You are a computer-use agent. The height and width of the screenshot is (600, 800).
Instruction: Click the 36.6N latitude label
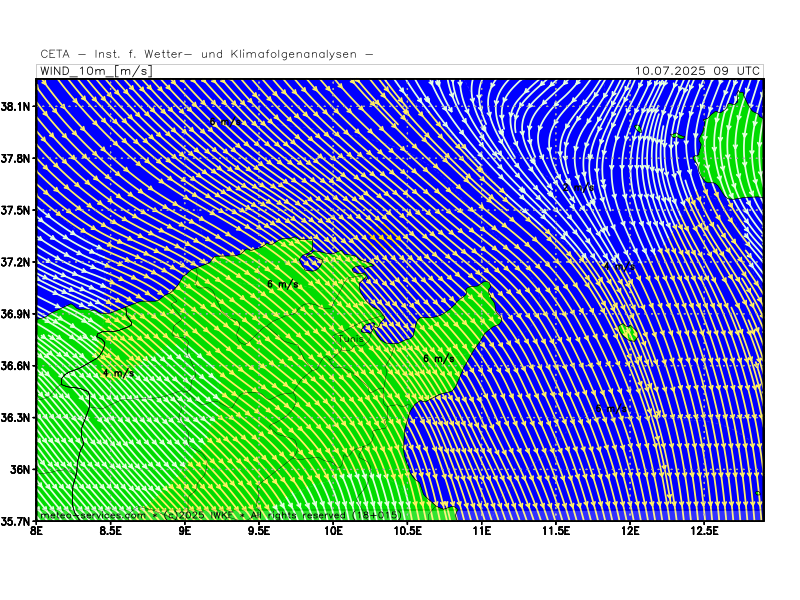pos(15,366)
